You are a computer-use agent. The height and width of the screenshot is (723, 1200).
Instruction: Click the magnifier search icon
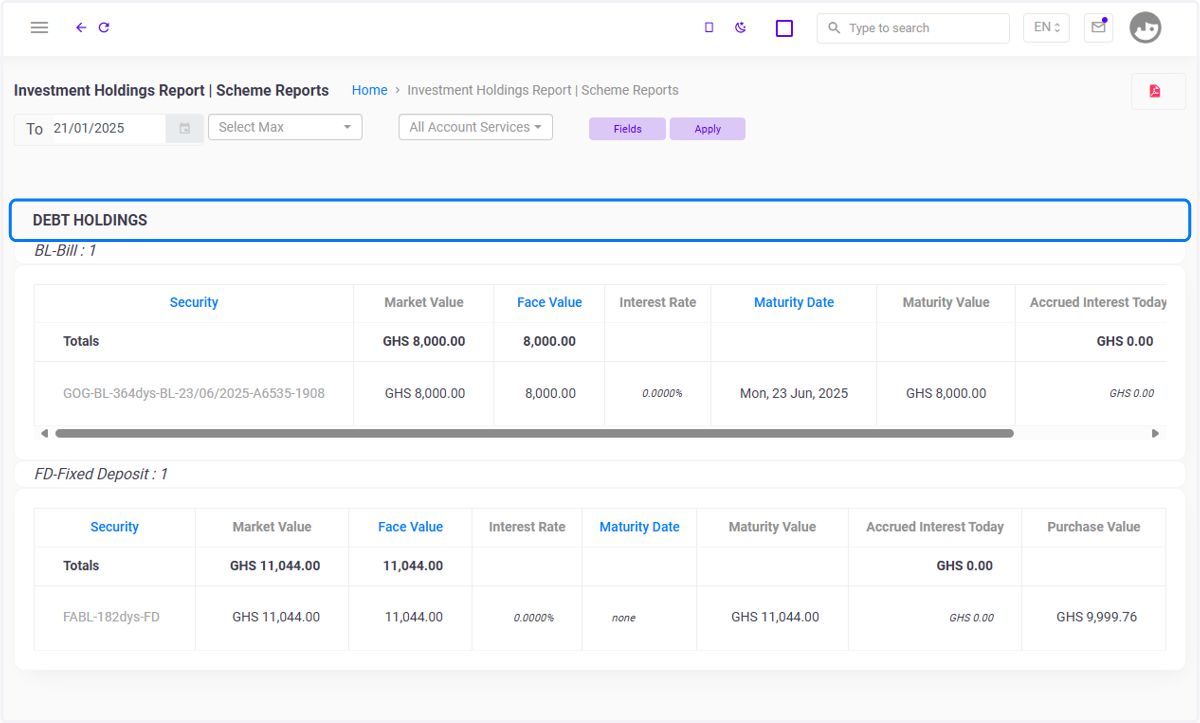834,28
